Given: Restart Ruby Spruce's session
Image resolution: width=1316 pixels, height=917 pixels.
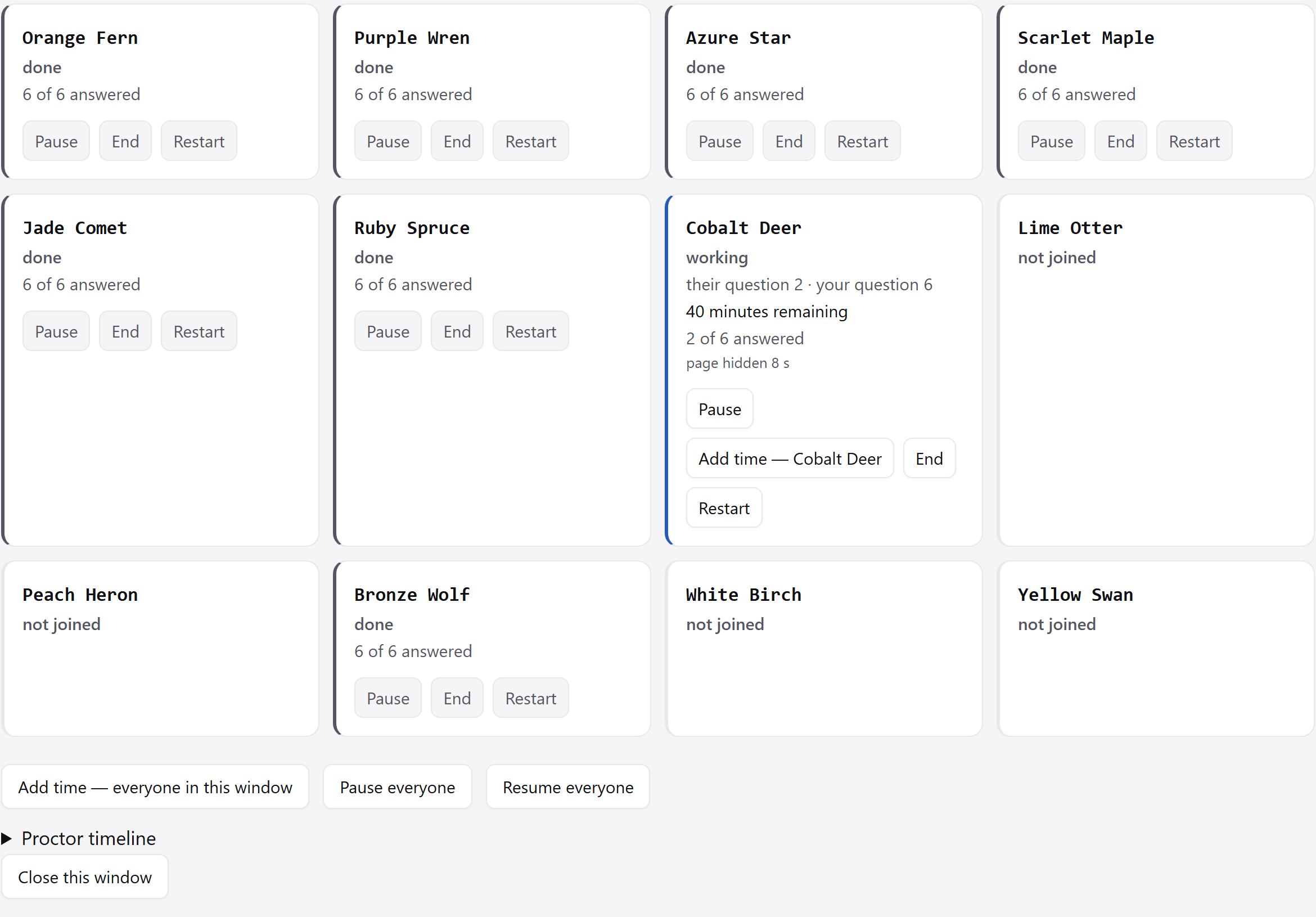Looking at the screenshot, I should coord(530,331).
